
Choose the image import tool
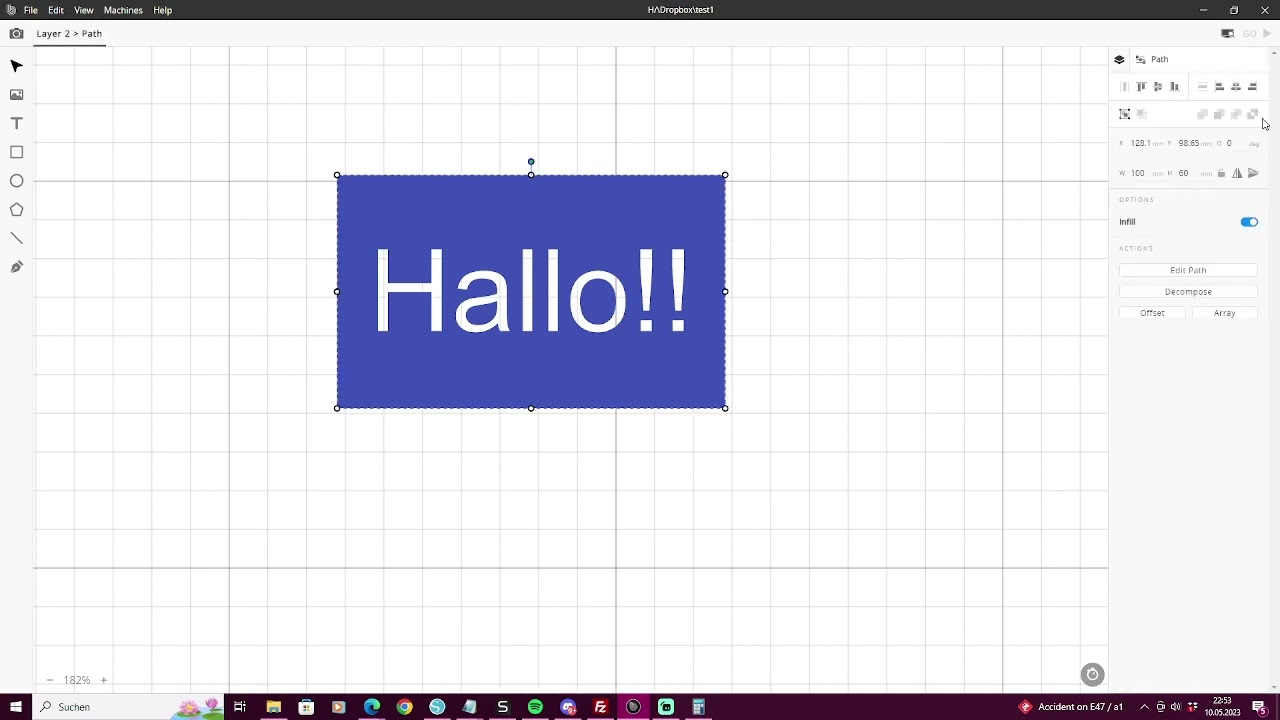click(x=16, y=95)
